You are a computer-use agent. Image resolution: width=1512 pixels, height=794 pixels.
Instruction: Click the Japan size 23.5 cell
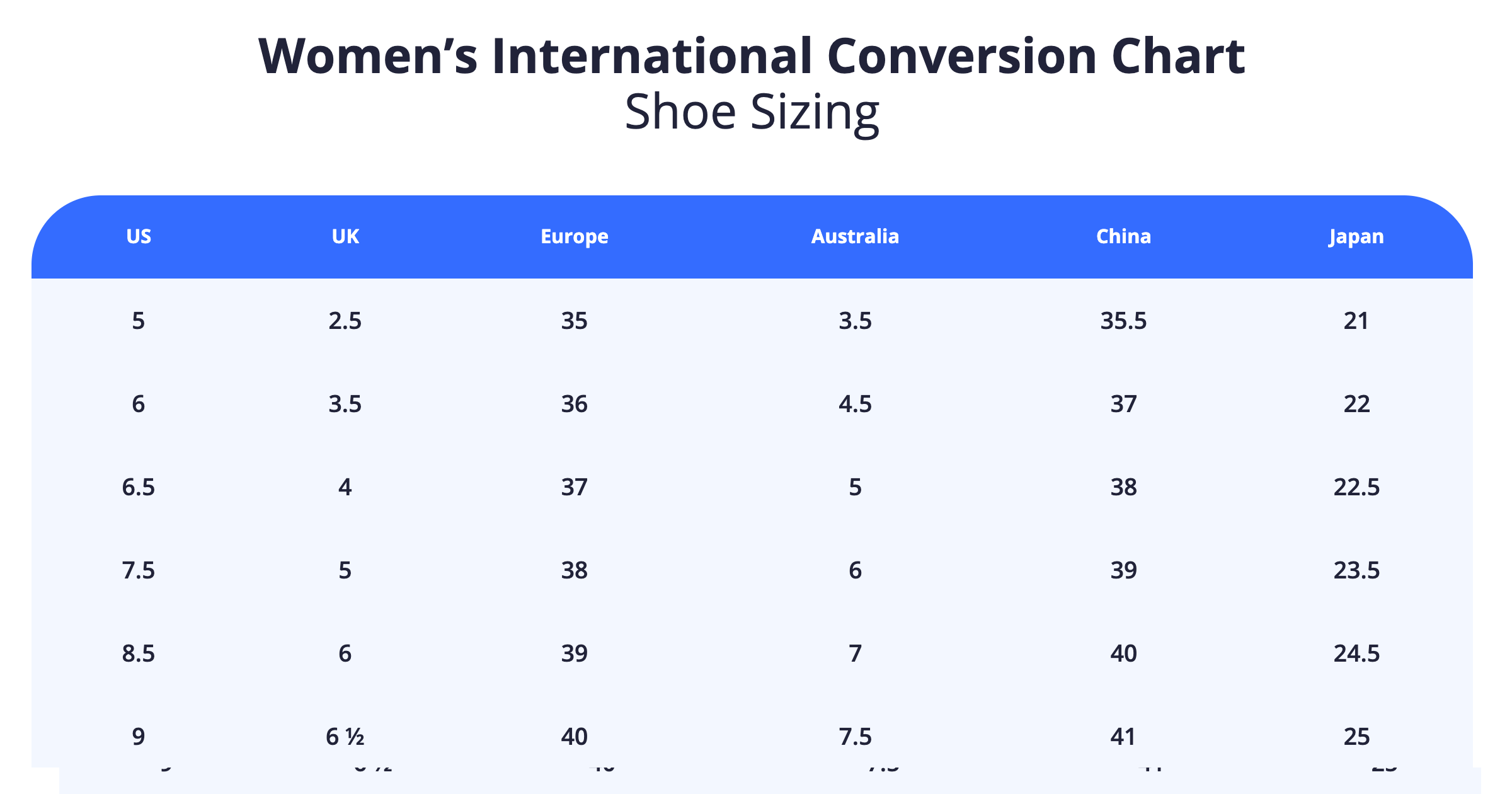pos(1356,570)
